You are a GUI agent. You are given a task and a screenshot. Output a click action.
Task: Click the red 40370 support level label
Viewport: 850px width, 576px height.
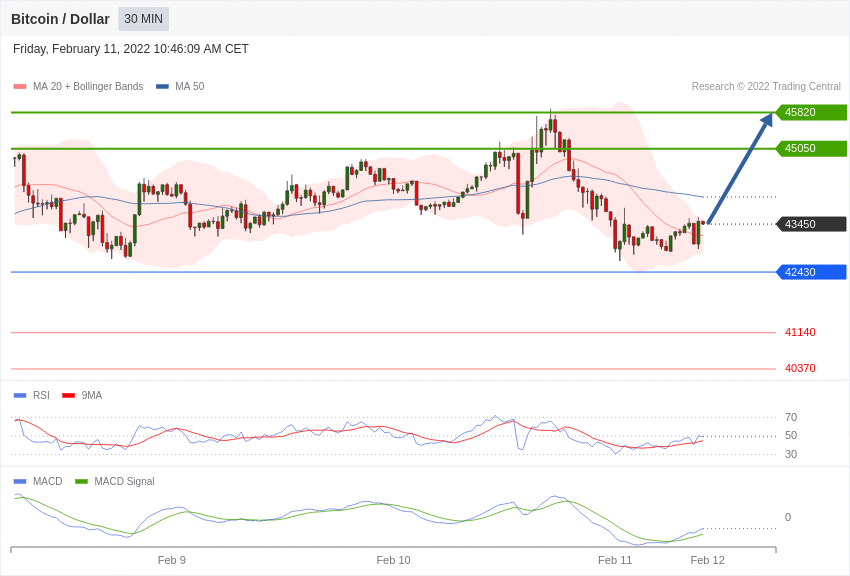click(x=800, y=368)
